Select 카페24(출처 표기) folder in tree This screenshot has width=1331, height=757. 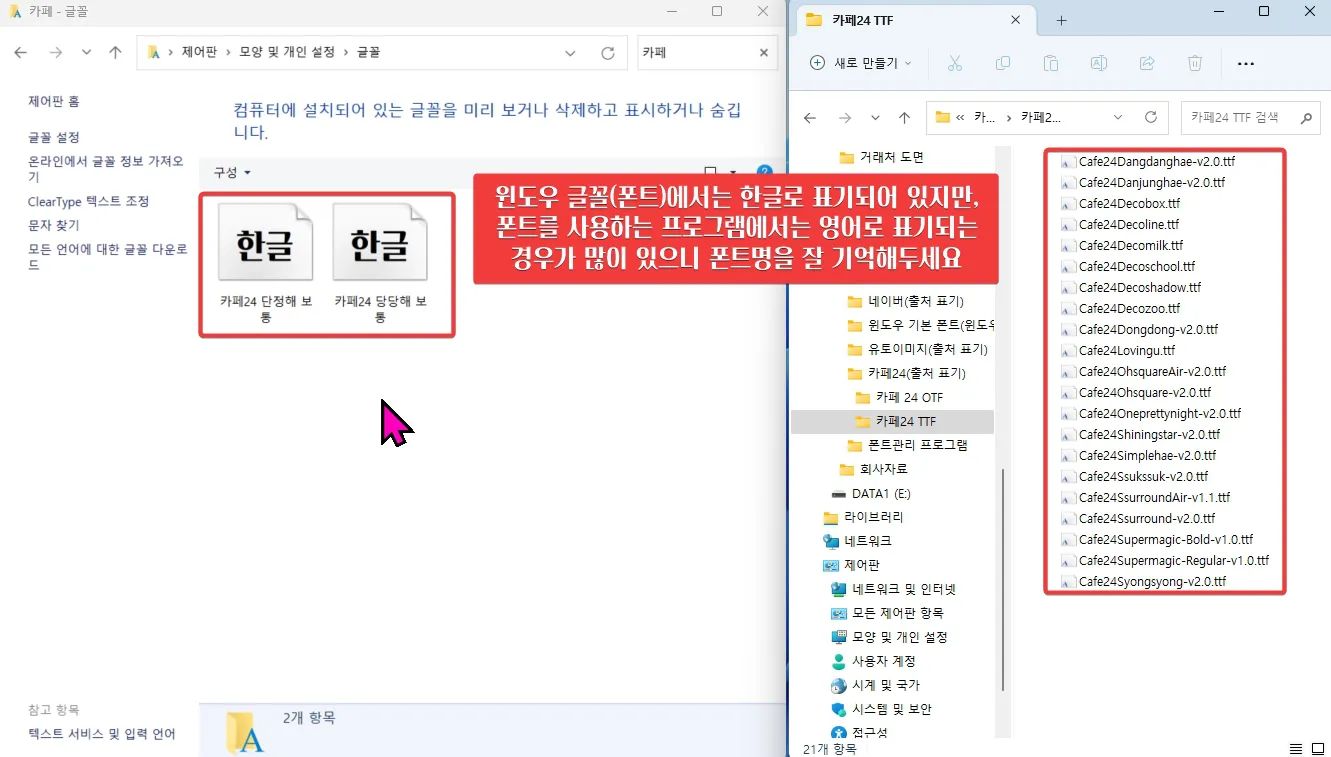pos(905,373)
